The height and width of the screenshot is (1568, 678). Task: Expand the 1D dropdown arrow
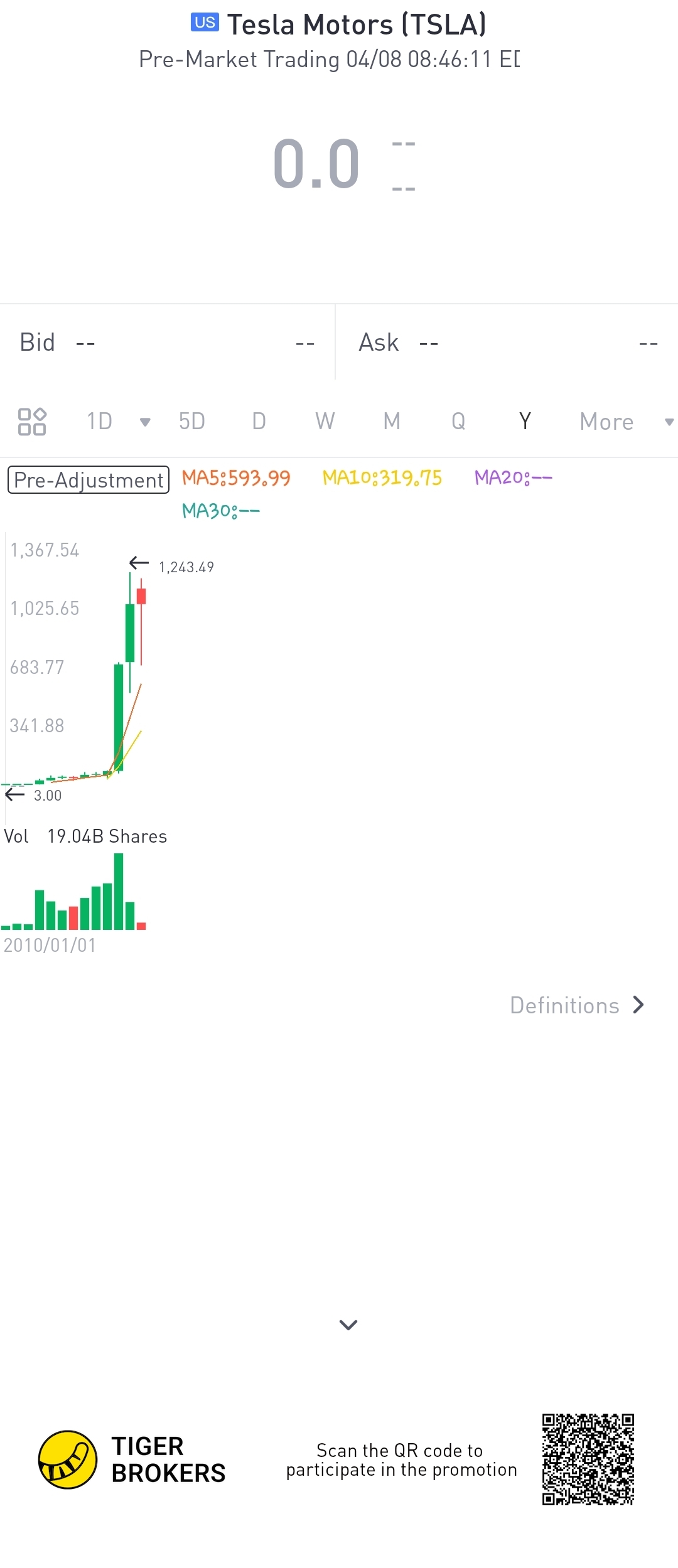[x=145, y=422]
